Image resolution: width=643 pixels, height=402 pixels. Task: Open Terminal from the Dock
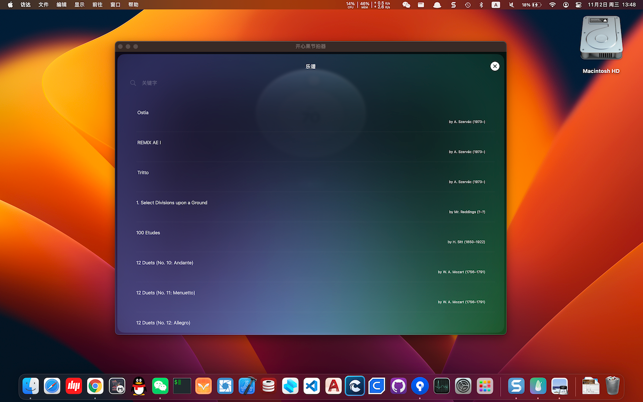[x=182, y=386]
